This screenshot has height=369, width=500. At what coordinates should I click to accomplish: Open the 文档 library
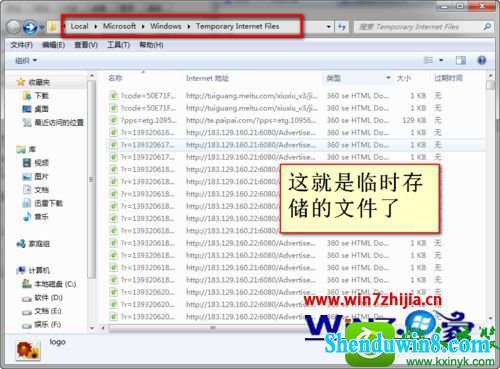point(41,190)
